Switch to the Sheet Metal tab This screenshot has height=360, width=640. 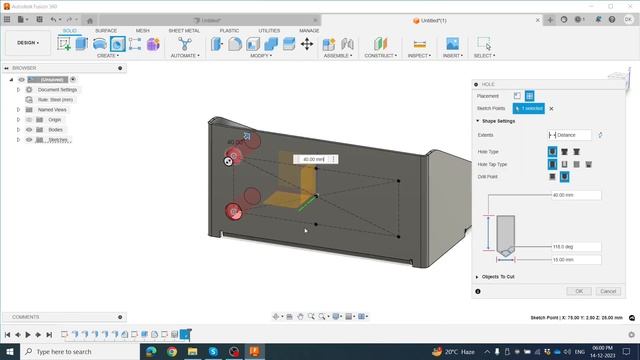tap(184, 31)
